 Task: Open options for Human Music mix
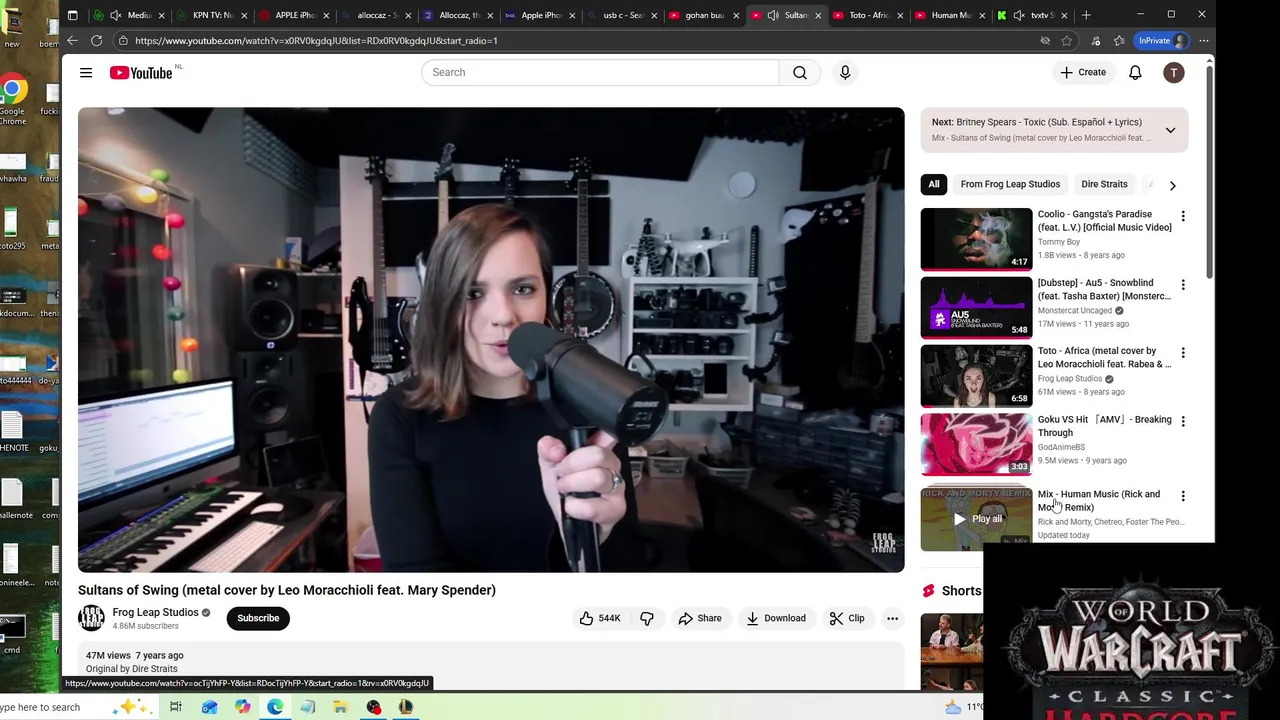[x=1183, y=496]
